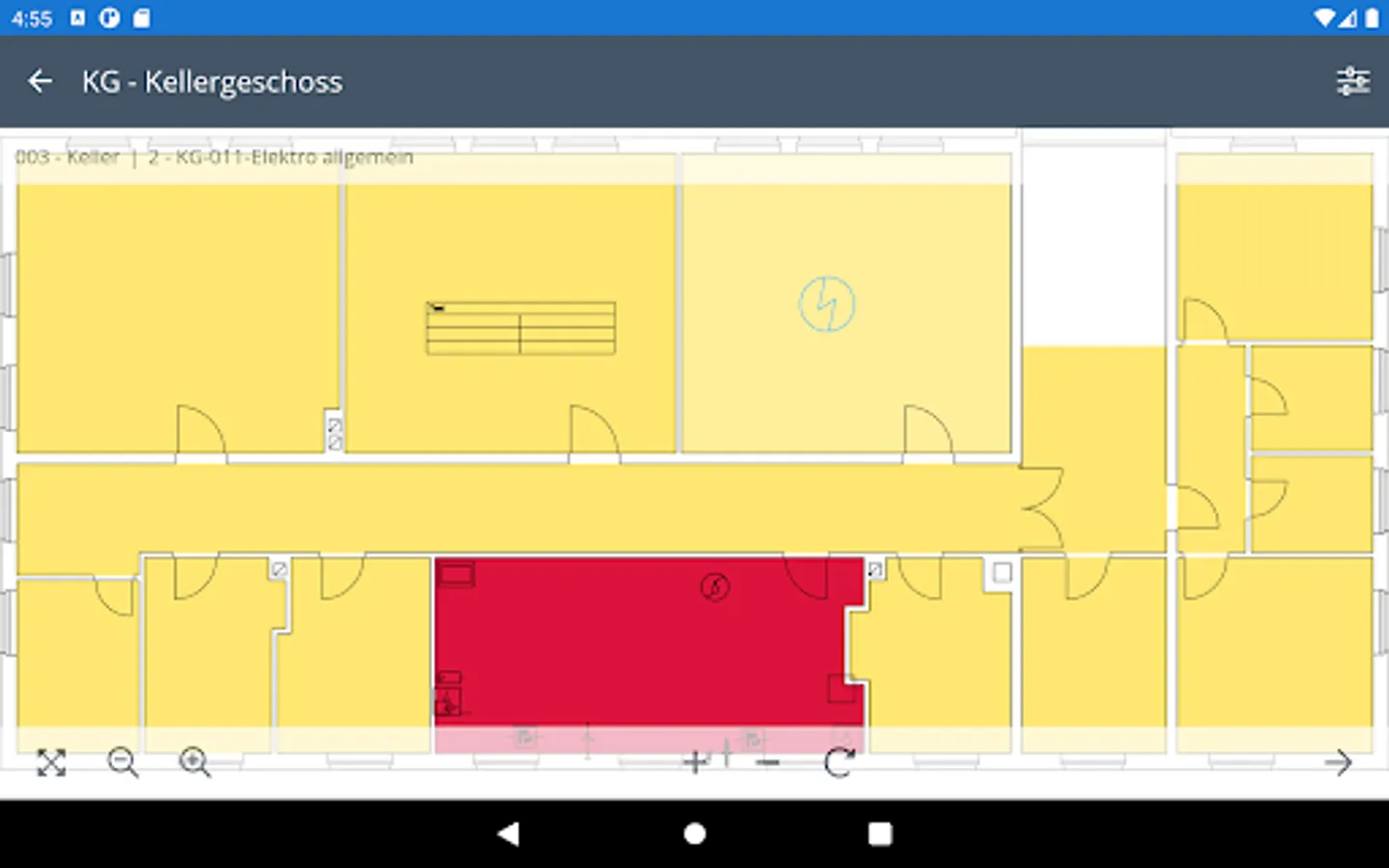Select the blue lightning electrical symbol

tap(827, 304)
